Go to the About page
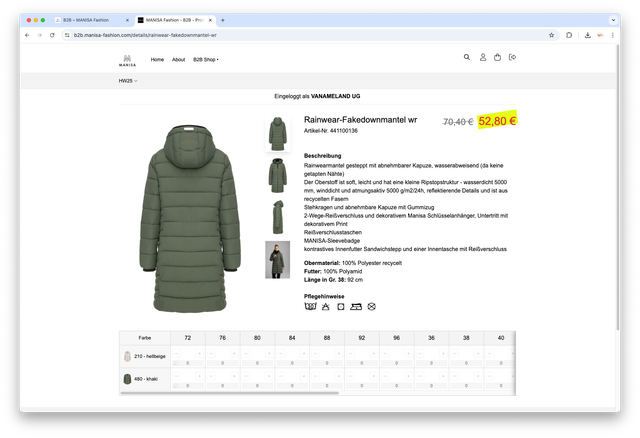This screenshot has height=438, width=640. pos(178,59)
